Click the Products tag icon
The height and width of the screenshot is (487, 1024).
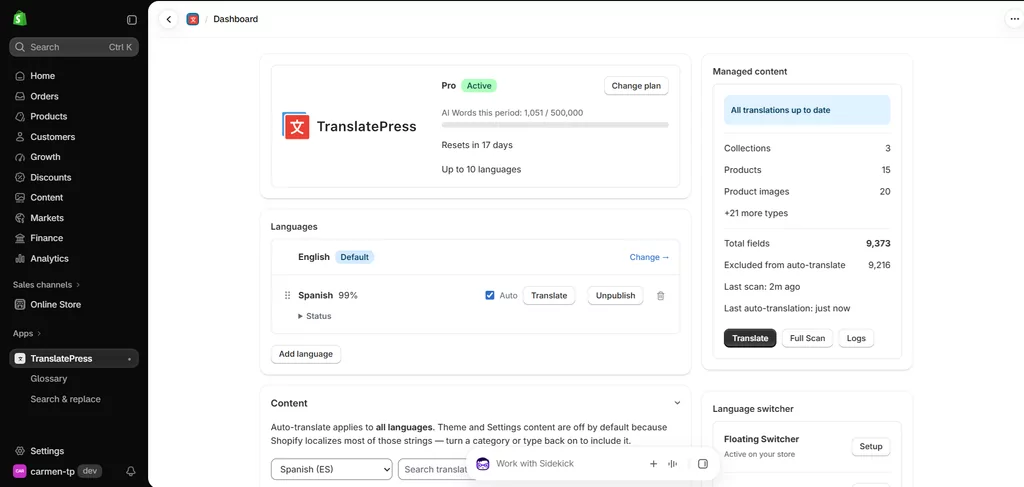click(20, 116)
